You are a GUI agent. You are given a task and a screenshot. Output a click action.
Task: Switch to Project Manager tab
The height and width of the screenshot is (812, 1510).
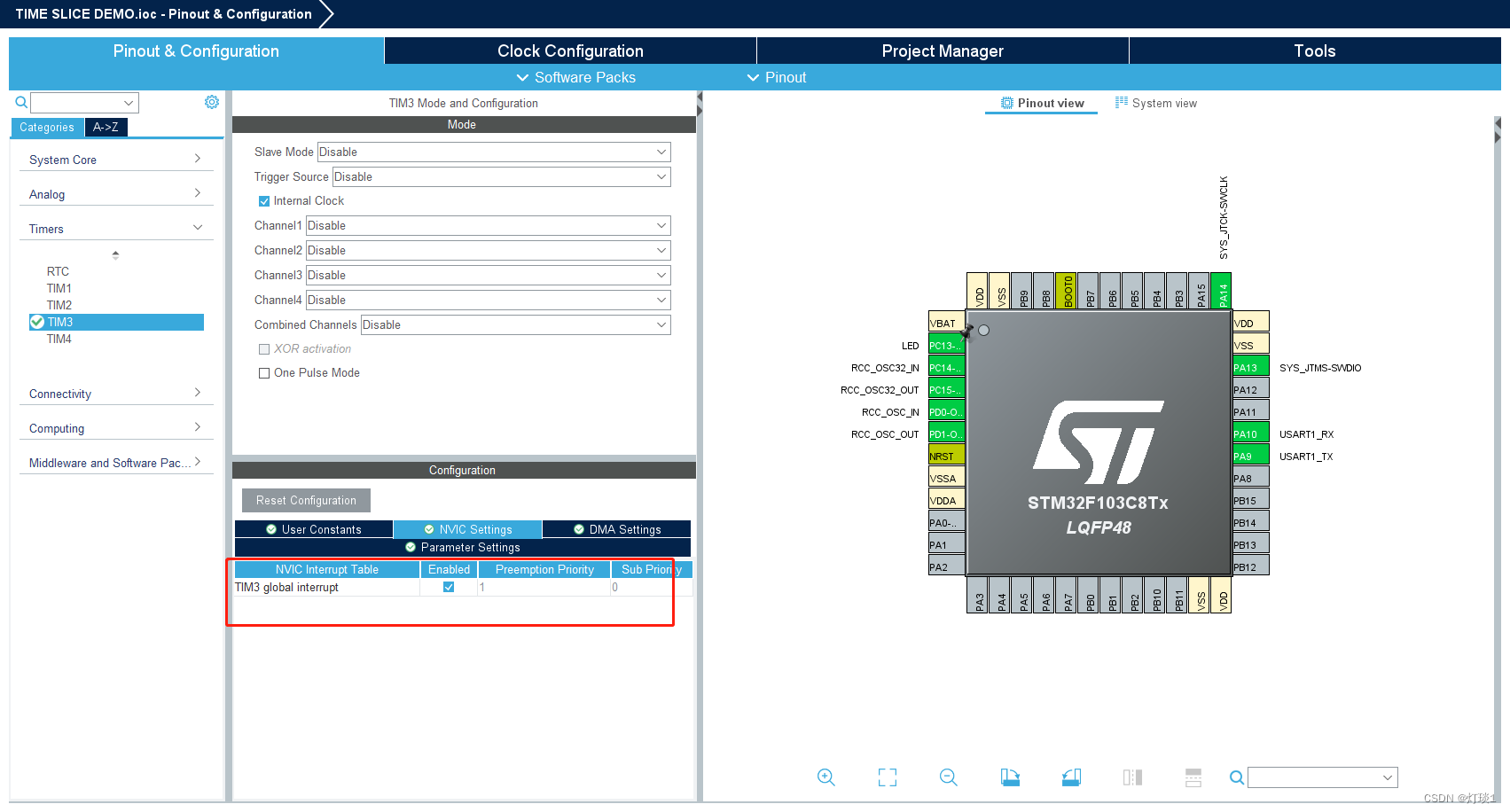pos(943,51)
